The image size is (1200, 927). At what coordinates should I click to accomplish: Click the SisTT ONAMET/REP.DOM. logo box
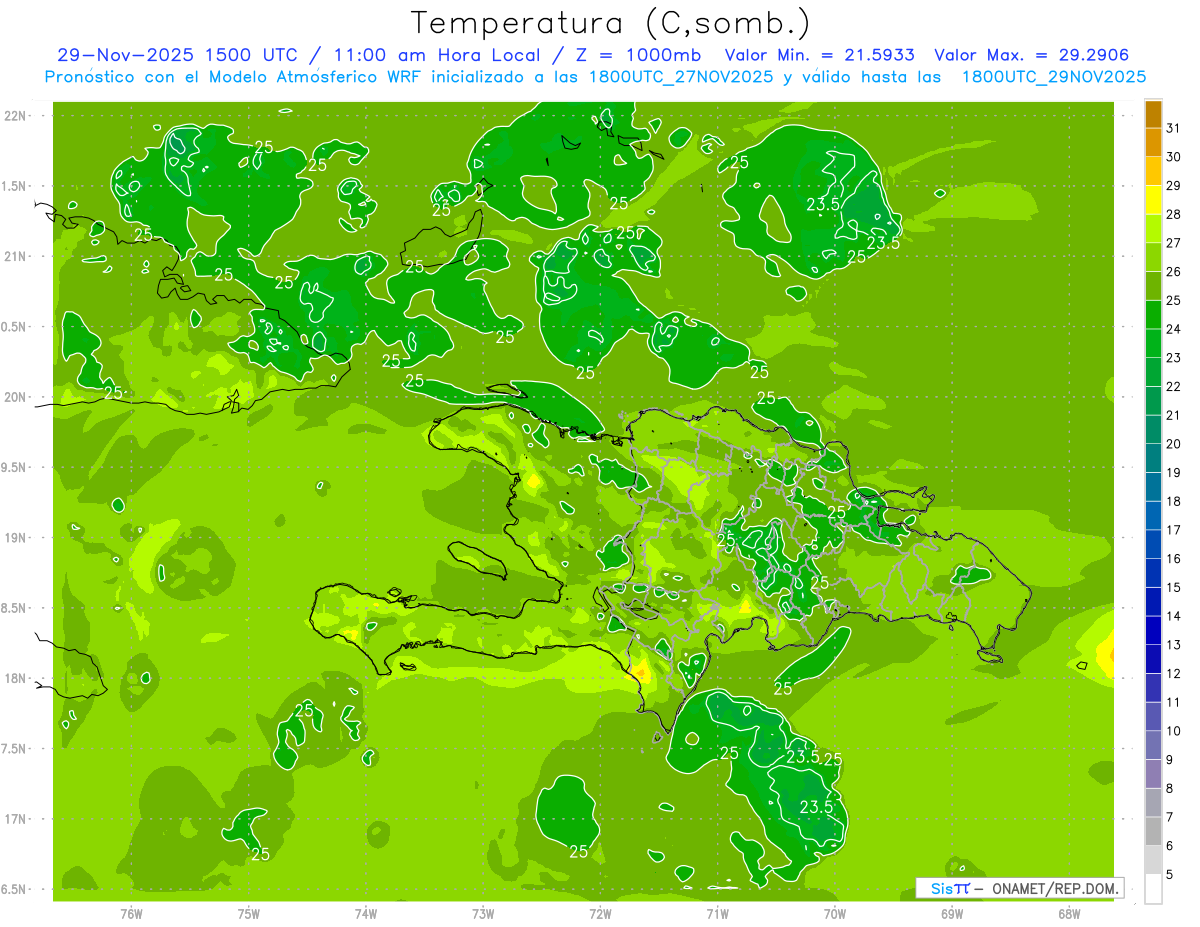[x=1021, y=888]
